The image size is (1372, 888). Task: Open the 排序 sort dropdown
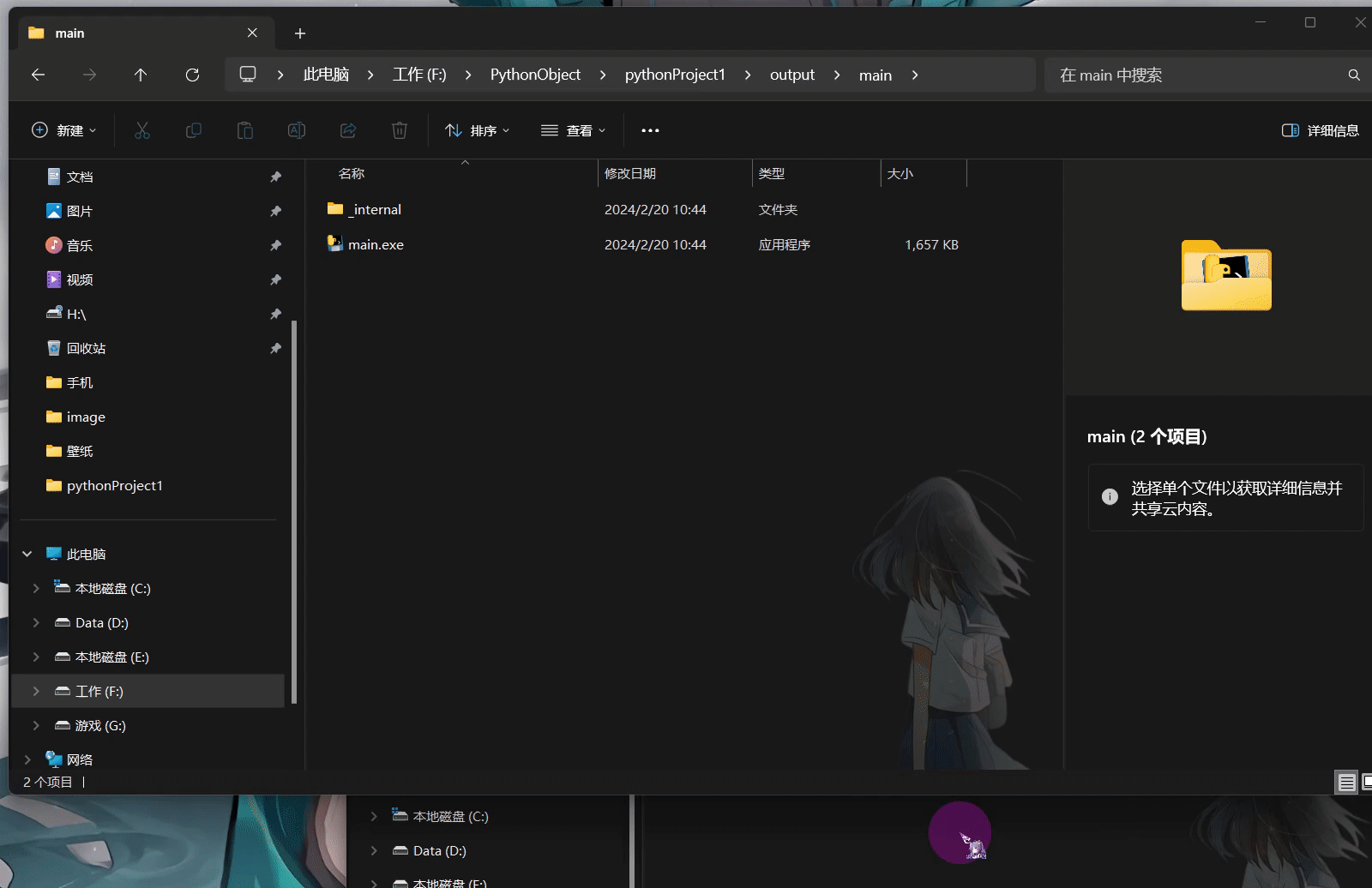(x=478, y=130)
